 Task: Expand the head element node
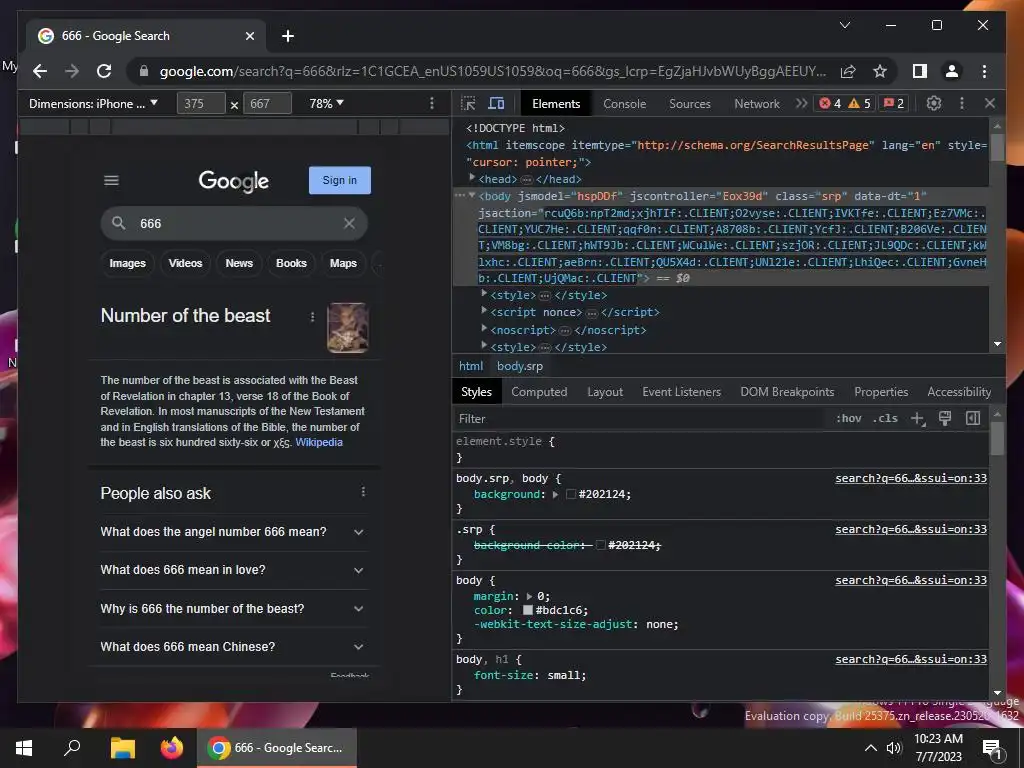pyautogui.click(x=472, y=178)
